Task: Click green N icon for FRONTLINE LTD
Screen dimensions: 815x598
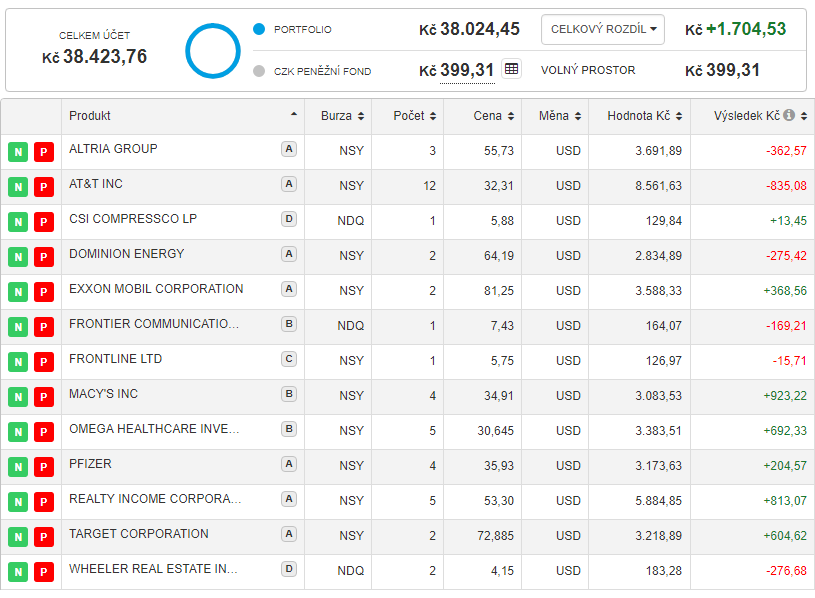Action: click(x=18, y=362)
